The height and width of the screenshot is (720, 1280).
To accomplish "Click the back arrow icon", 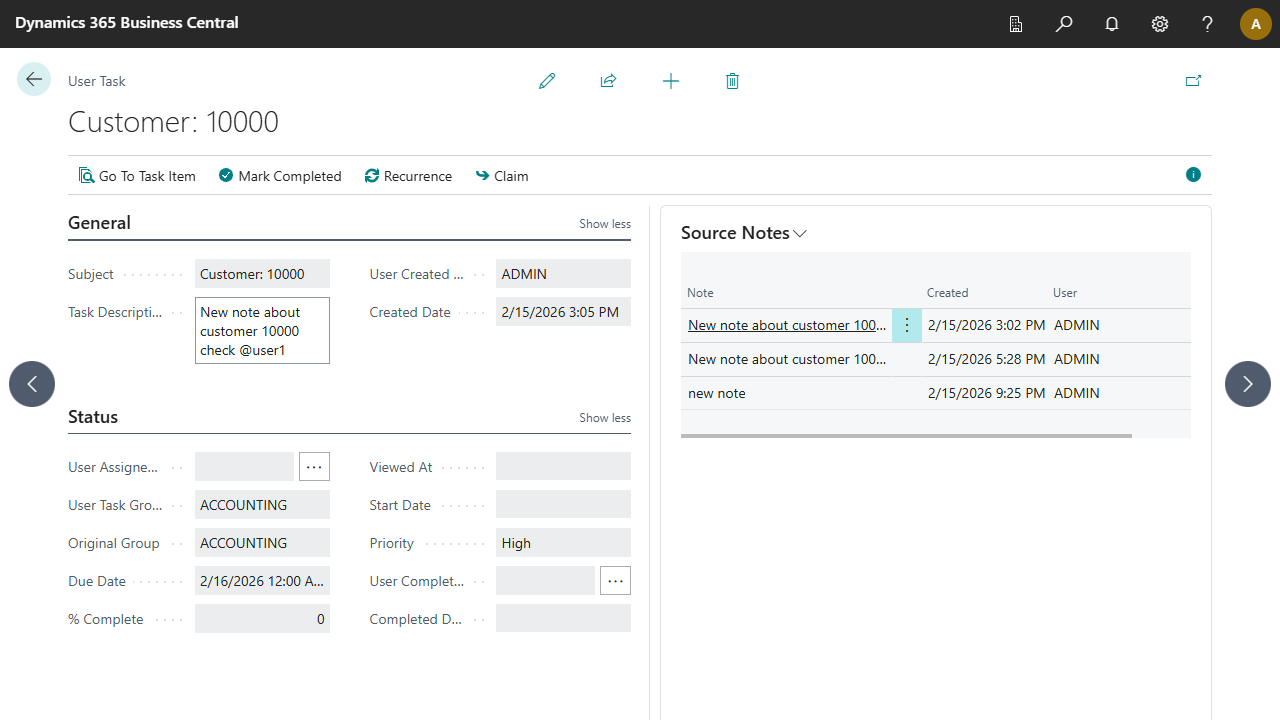I will (x=34, y=80).
